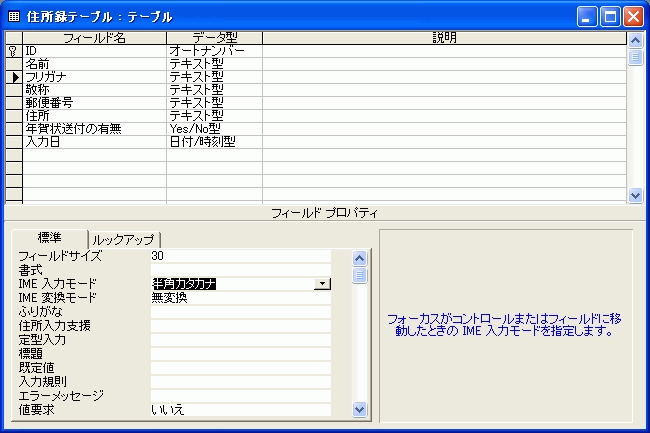Click the データ型 column header
Viewport: 650px width, 433px height.
point(214,38)
